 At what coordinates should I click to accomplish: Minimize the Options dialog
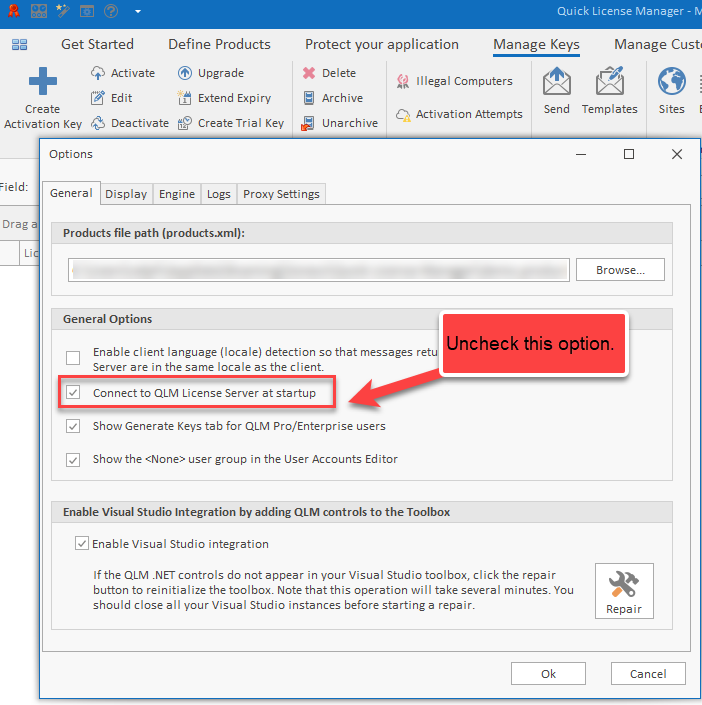(x=581, y=154)
